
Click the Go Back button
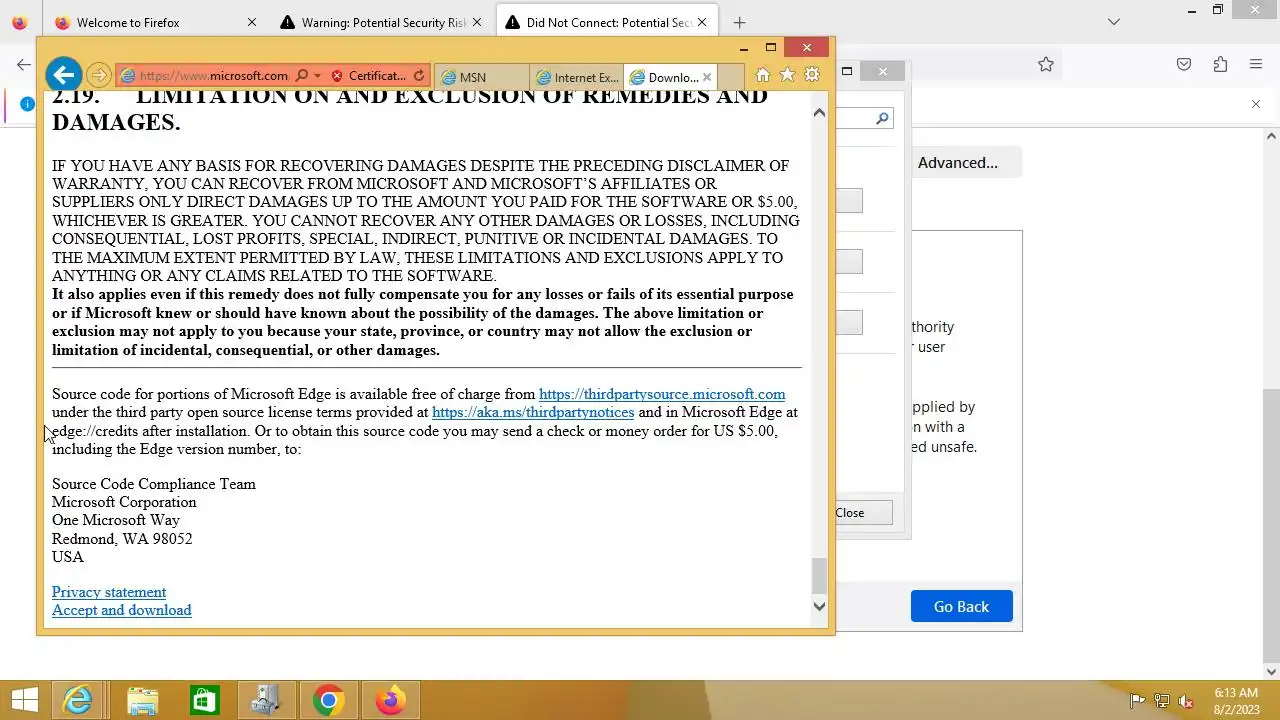pos(961,606)
